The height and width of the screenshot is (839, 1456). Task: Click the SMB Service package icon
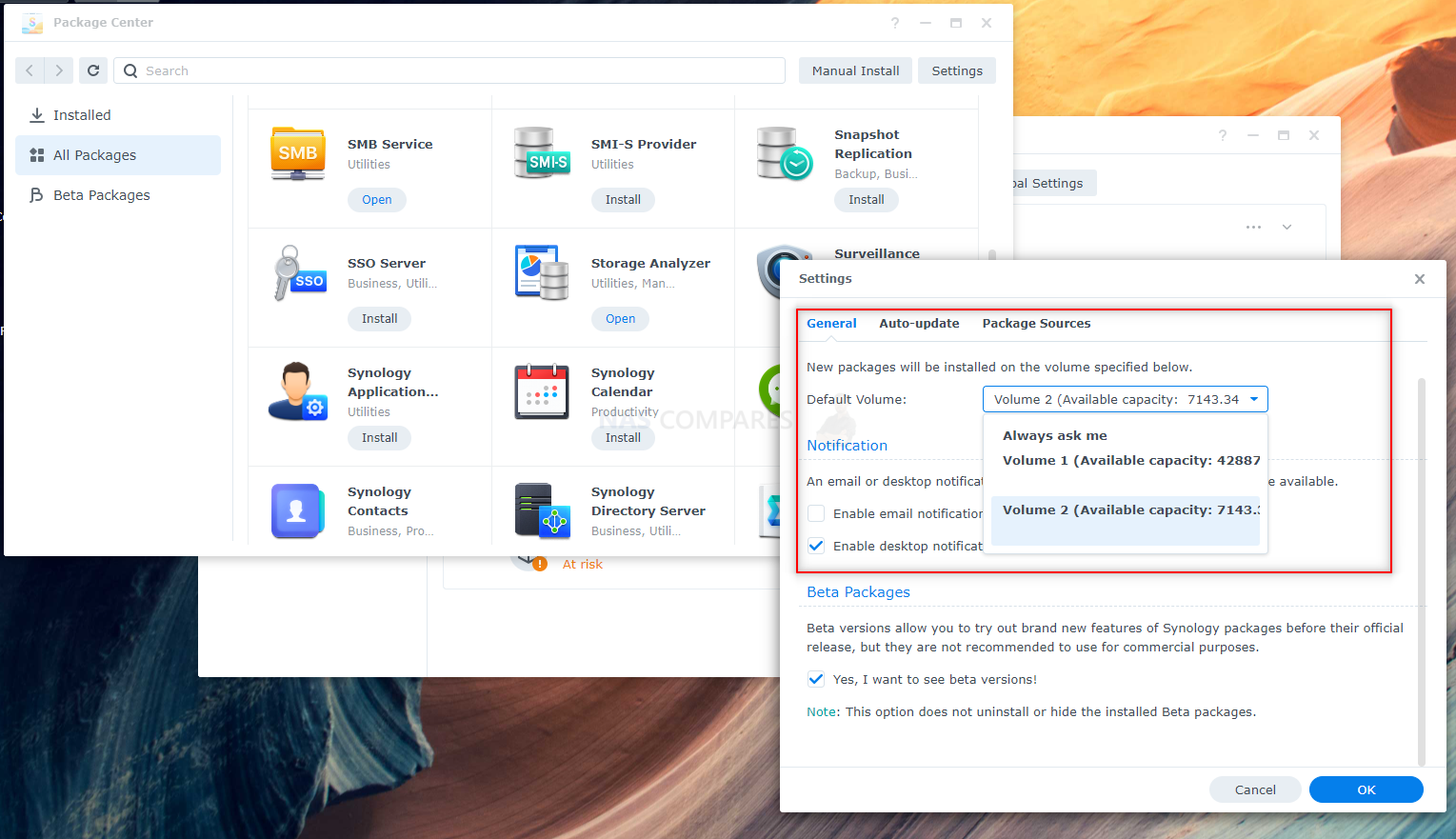click(298, 154)
